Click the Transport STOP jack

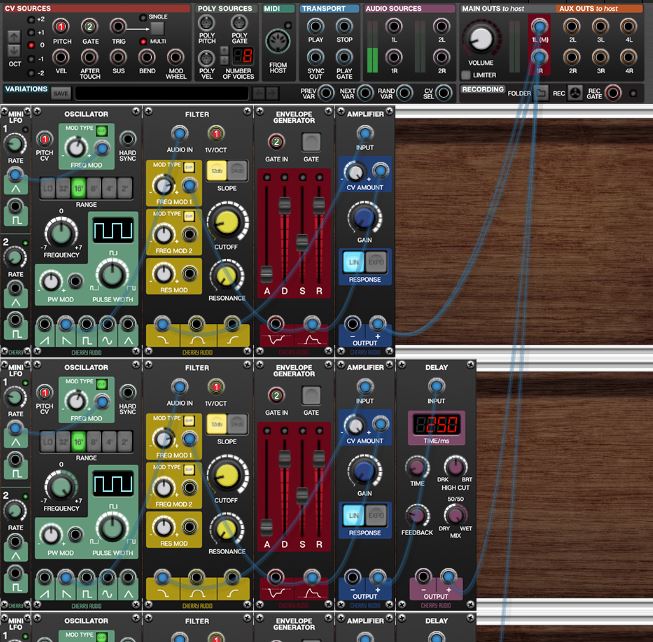pyautogui.click(x=344, y=27)
